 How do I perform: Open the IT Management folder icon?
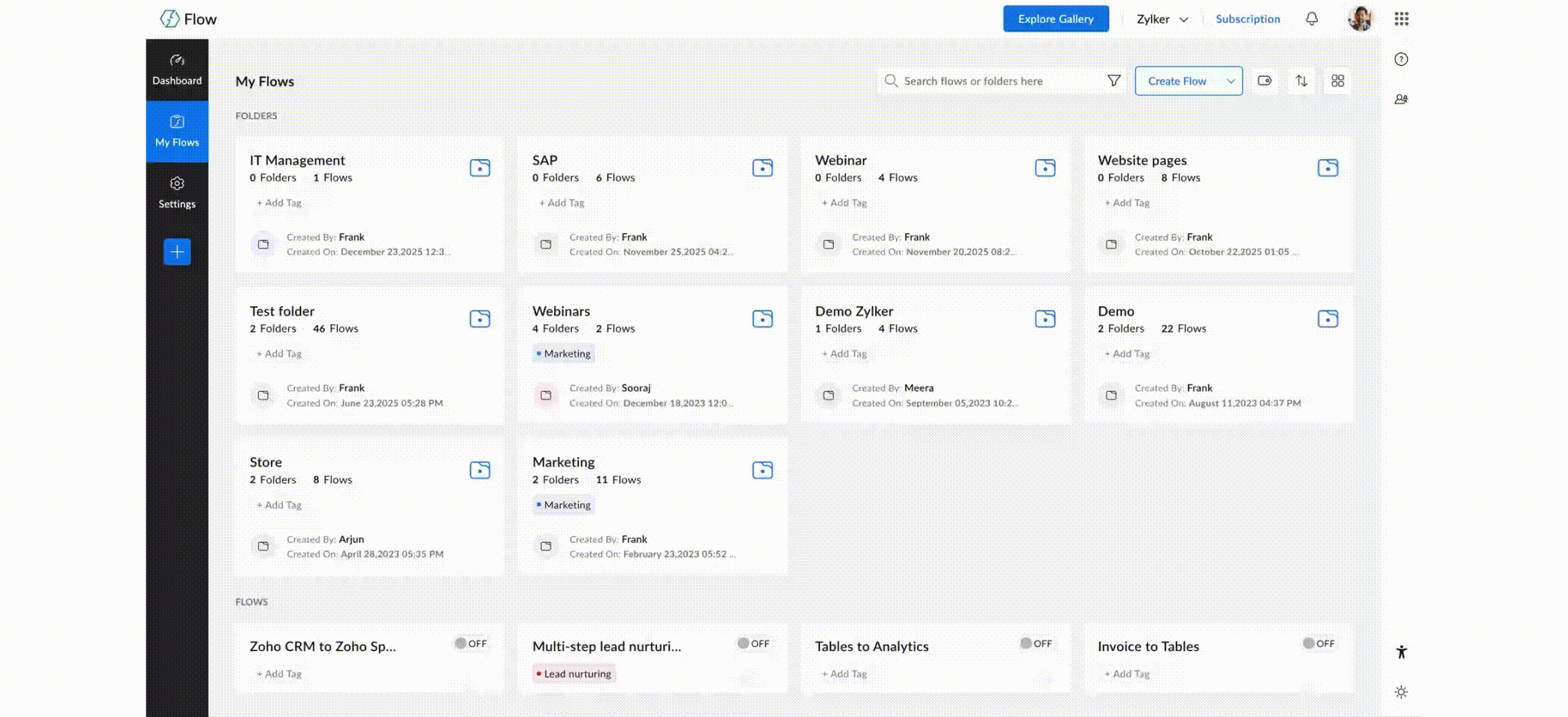coord(479,168)
